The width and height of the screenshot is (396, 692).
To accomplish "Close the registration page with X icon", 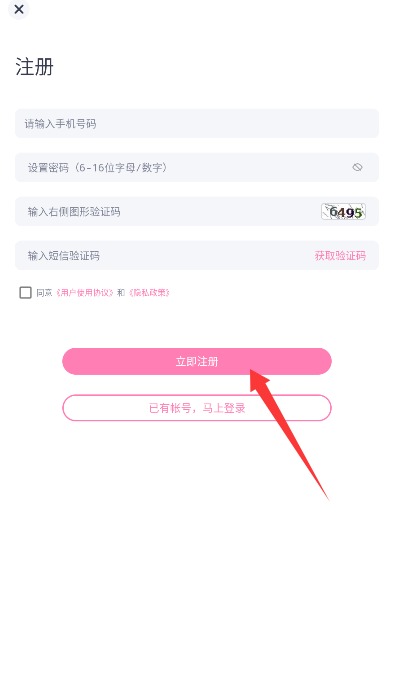I will tap(19, 9).
